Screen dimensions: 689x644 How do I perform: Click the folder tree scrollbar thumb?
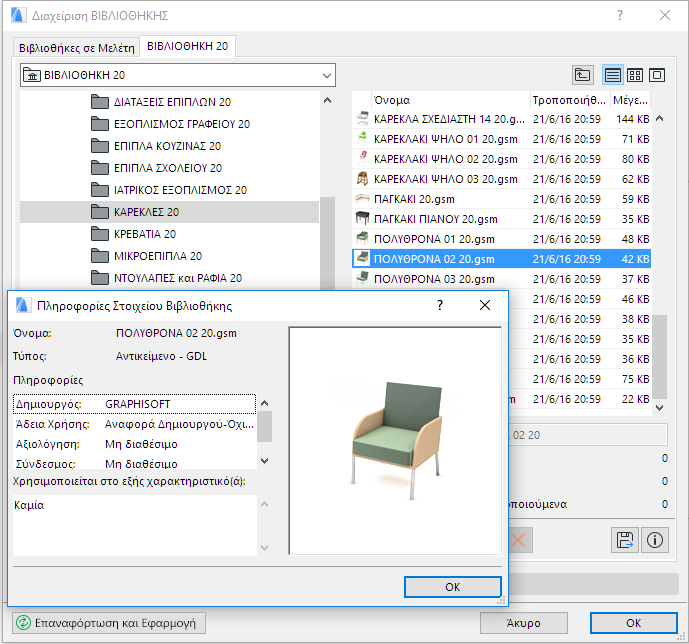(x=327, y=243)
